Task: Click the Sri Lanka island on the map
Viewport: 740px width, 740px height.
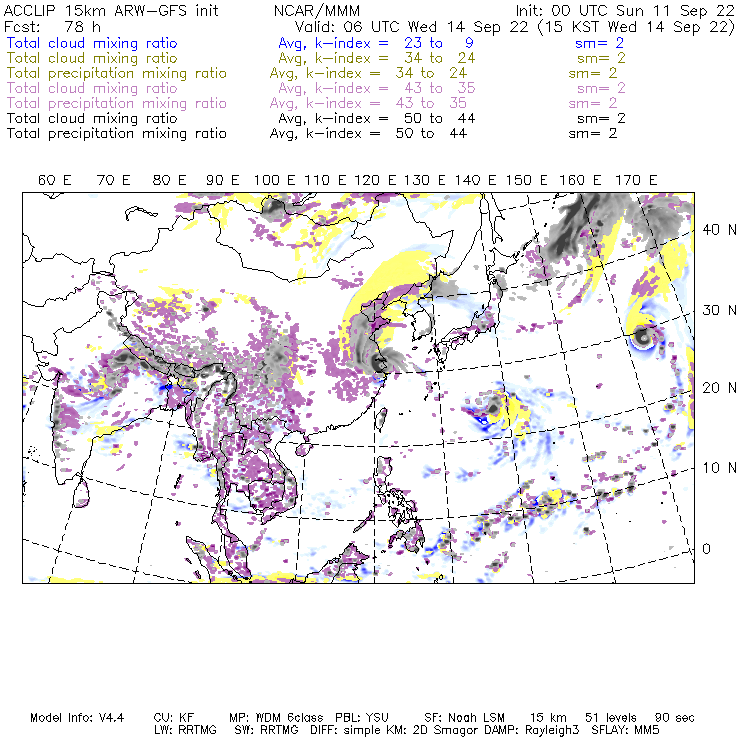Action: click(x=81, y=493)
